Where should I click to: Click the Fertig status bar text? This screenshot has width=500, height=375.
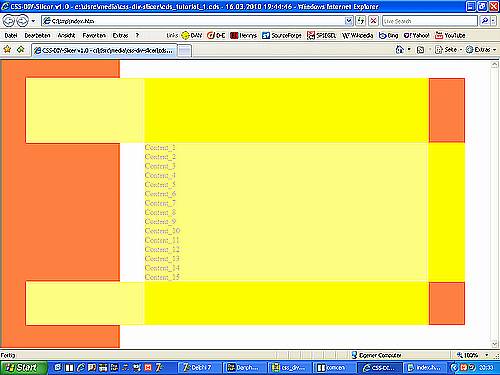[8, 355]
